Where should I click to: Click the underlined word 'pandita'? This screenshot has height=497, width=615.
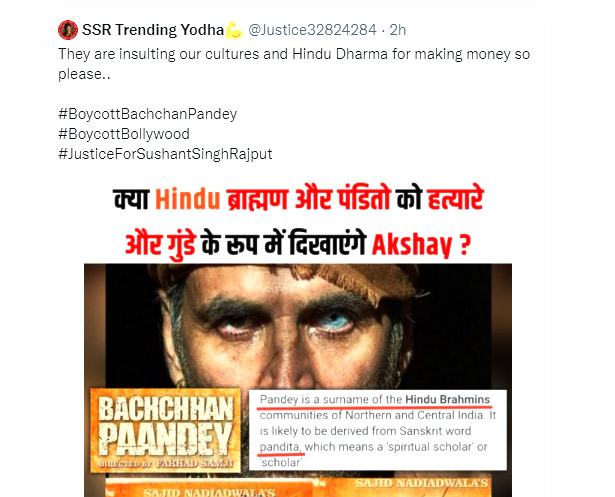coord(280,447)
